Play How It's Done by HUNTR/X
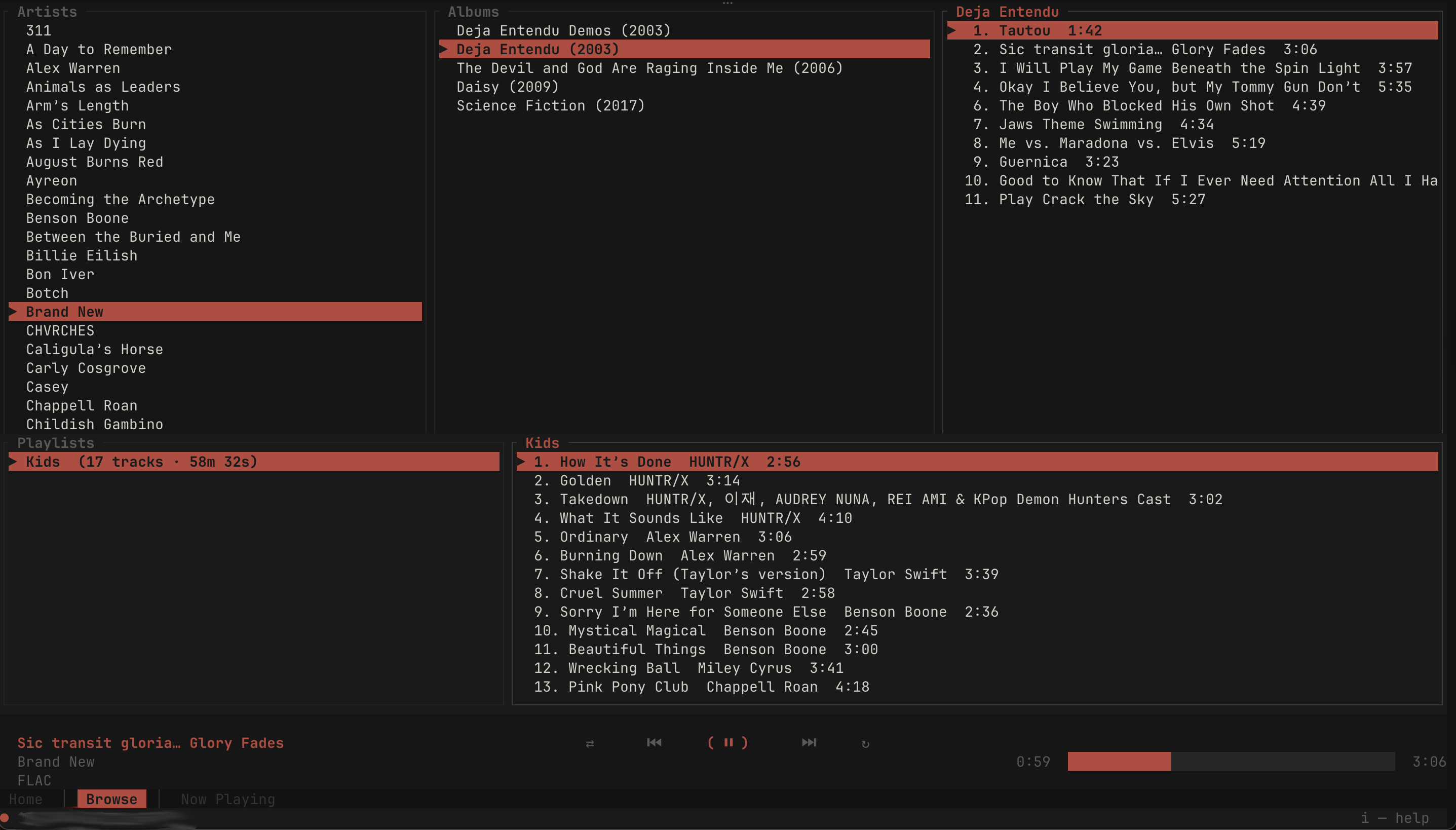 [x=977, y=462]
